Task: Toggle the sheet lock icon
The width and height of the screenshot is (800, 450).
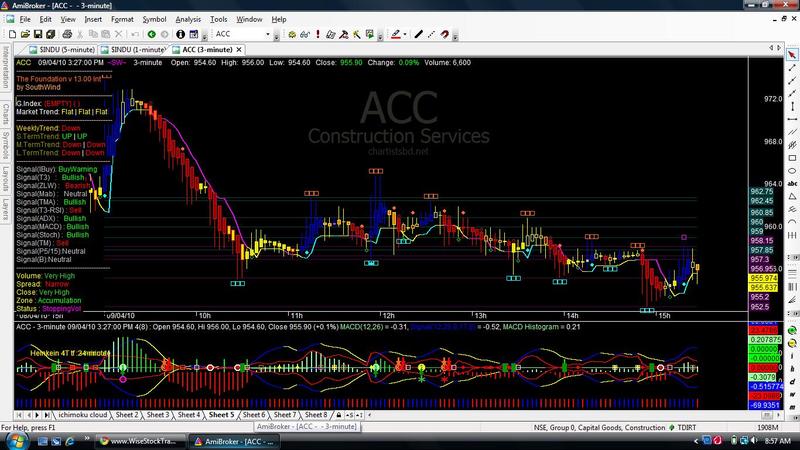Action: (x=338, y=415)
